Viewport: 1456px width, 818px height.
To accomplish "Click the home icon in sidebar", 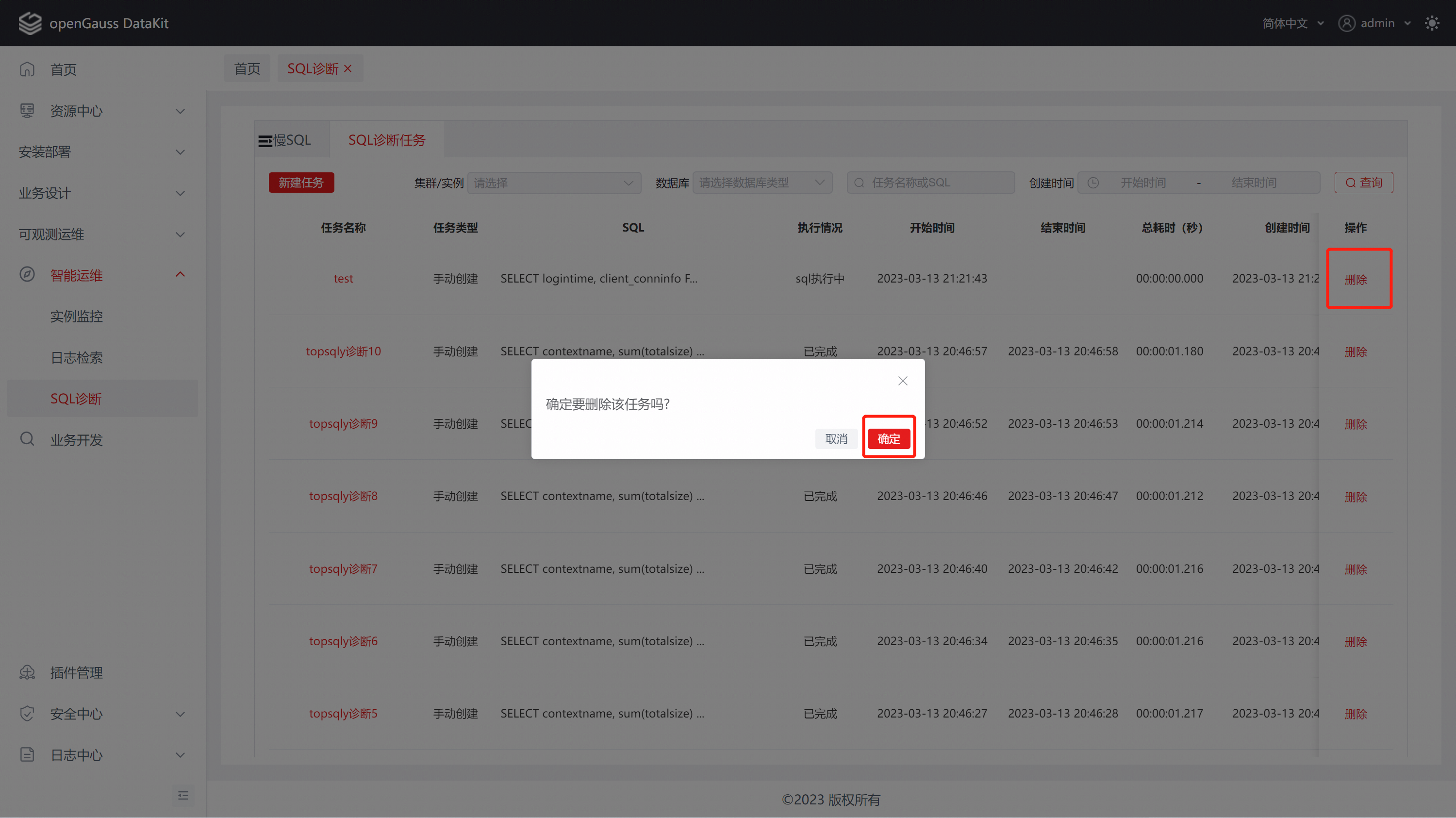I will click(x=27, y=69).
